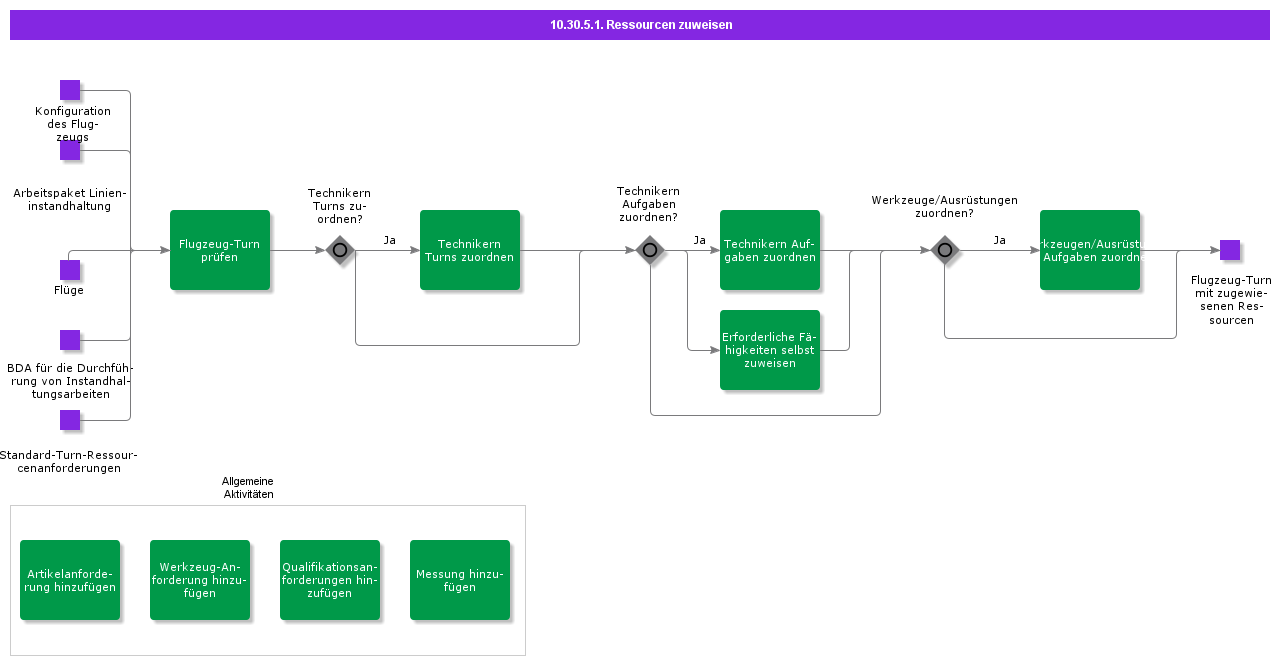Image resolution: width=1283 pixels, height=665 pixels.
Task: Select the gateway under Werkzeuge/Ausrüstungen zuordnen?
Action: 945,250
